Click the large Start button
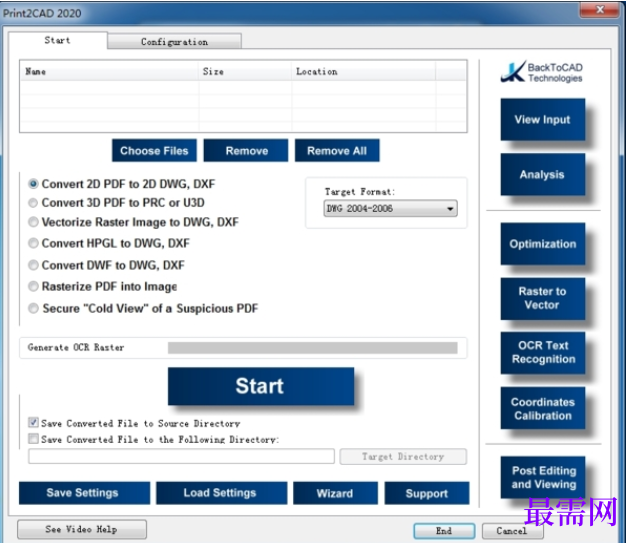The width and height of the screenshot is (636, 543). click(x=261, y=386)
